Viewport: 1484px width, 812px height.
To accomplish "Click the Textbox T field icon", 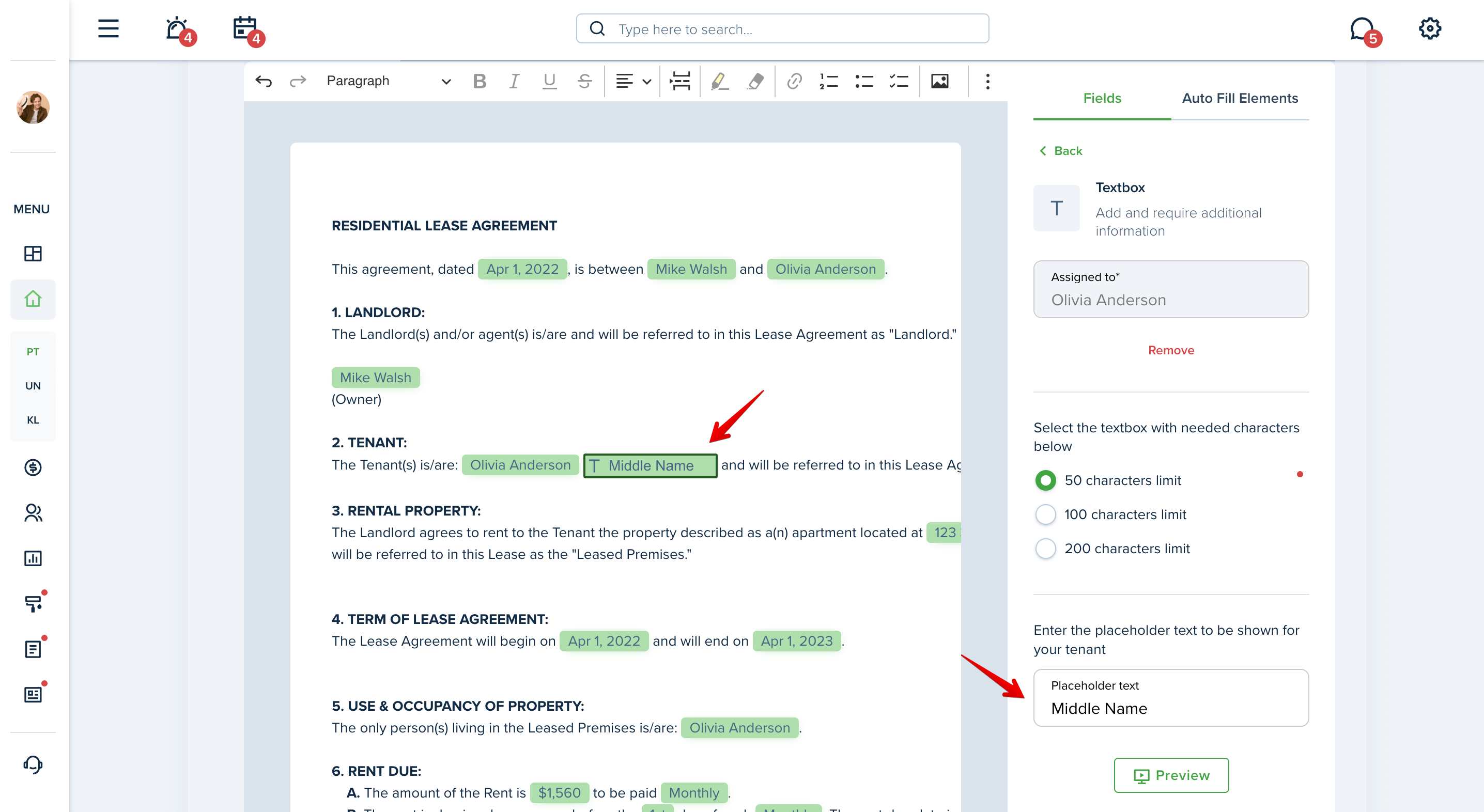I will 1056,208.
